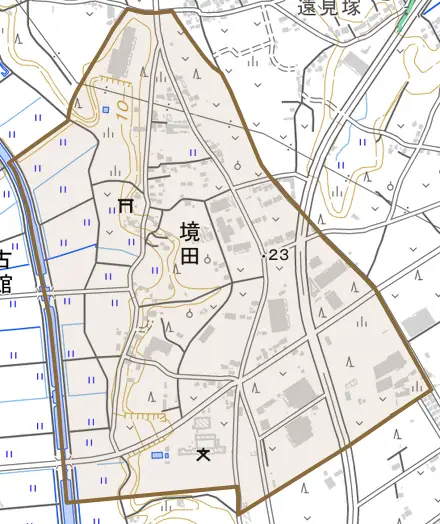
Task: Click the shrine torii symbol
Action: coord(126,206)
